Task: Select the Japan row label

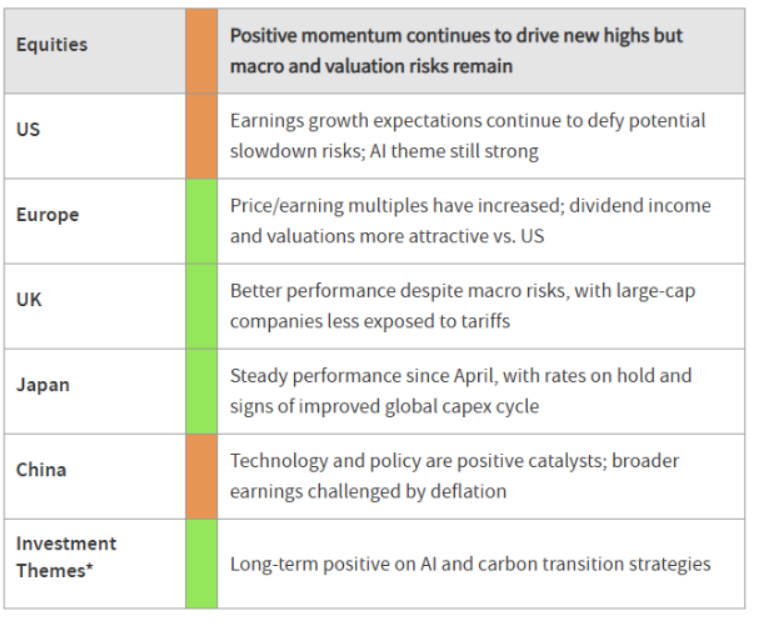Action: tap(43, 385)
